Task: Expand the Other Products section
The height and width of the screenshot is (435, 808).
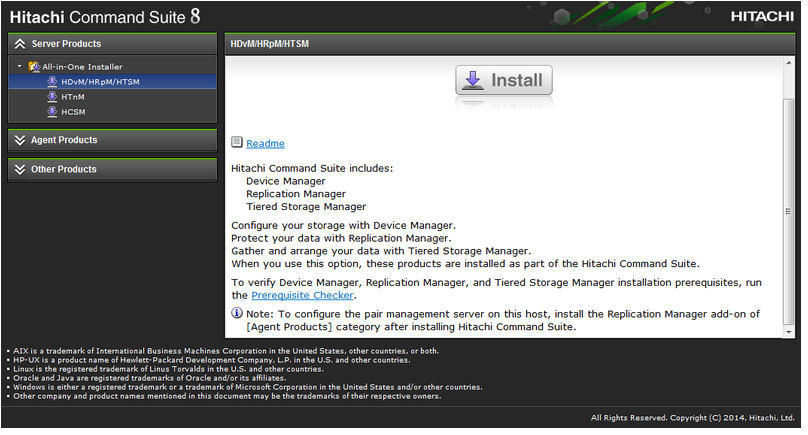Action: (x=112, y=170)
